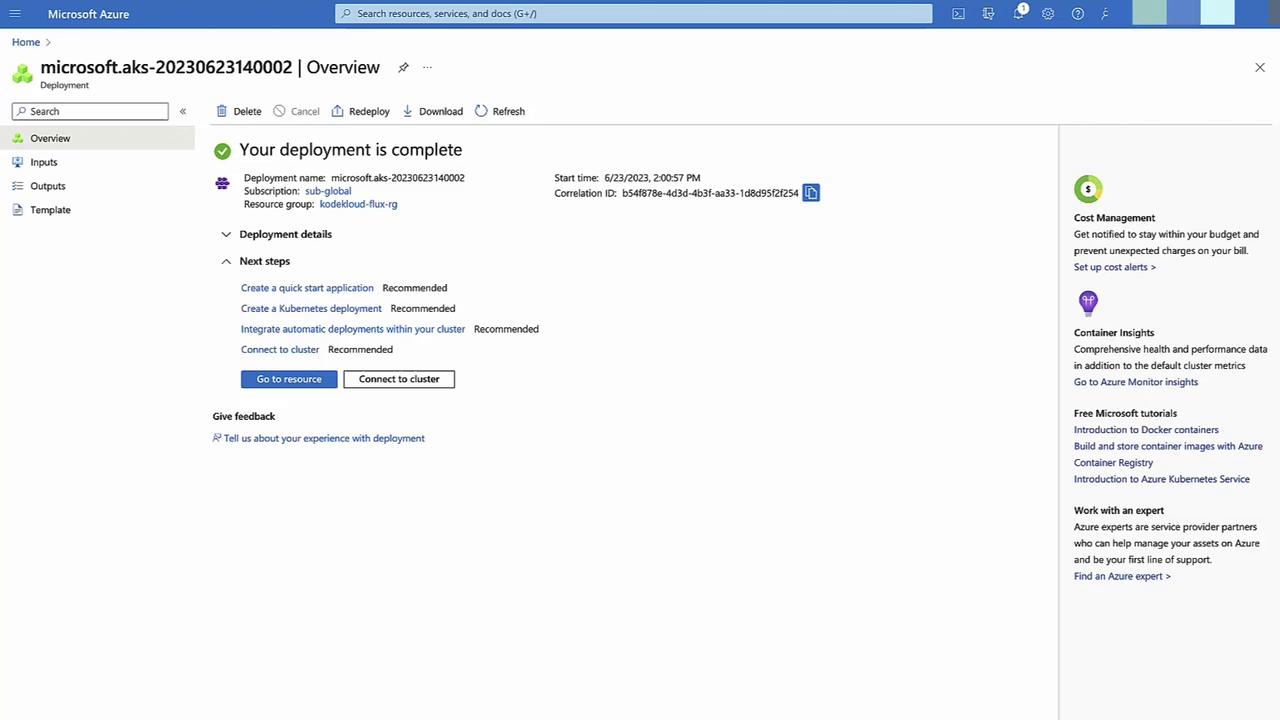Viewport: 1280px width, 720px height.
Task: Select Overview in the left menu
Action: point(97,138)
